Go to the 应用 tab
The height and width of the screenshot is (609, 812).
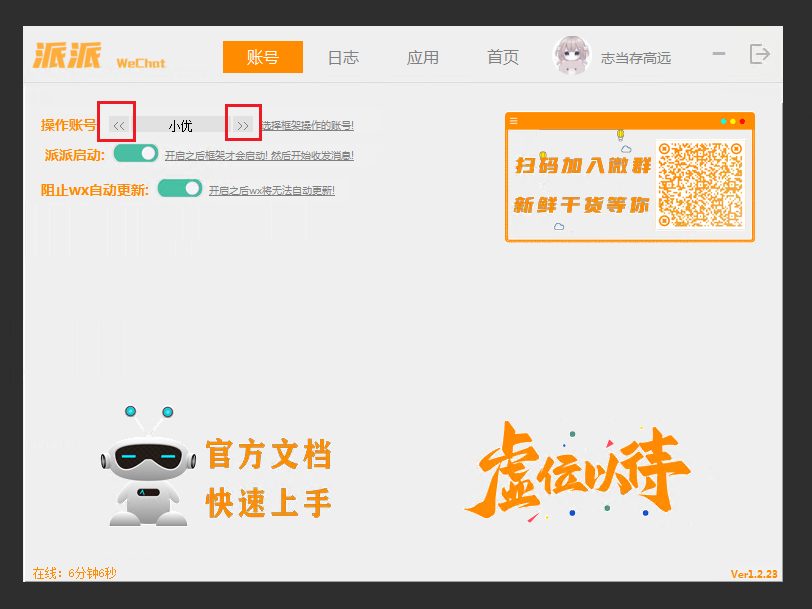423,57
